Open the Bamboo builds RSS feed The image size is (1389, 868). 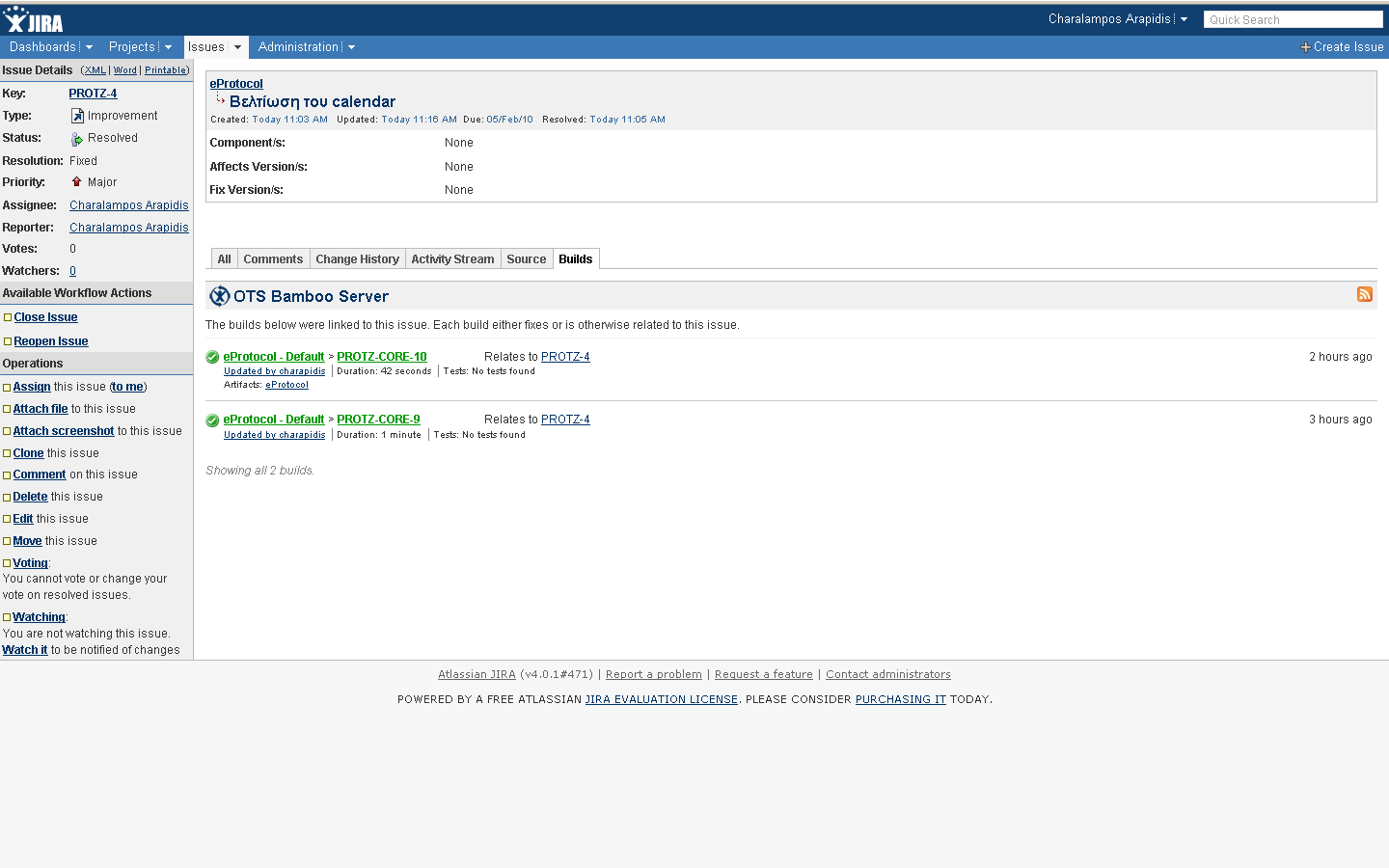(x=1364, y=294)
